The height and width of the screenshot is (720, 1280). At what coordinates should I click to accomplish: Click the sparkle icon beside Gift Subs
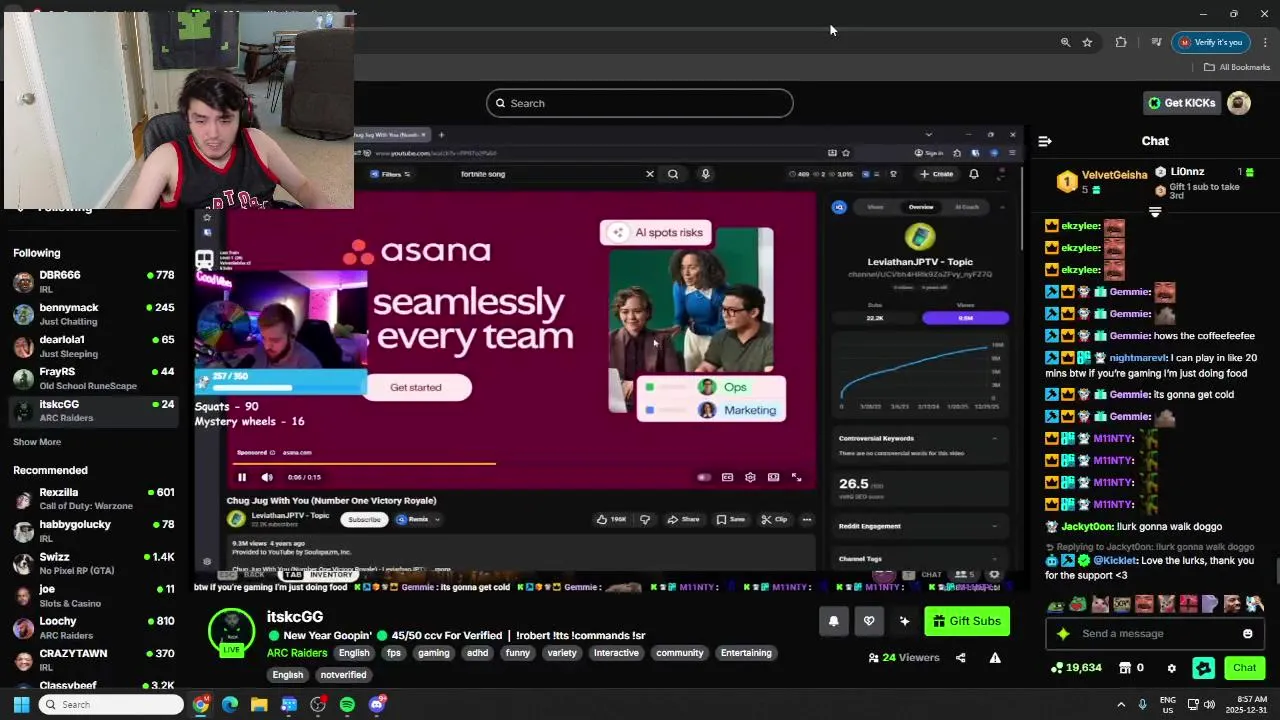point(904,621)
